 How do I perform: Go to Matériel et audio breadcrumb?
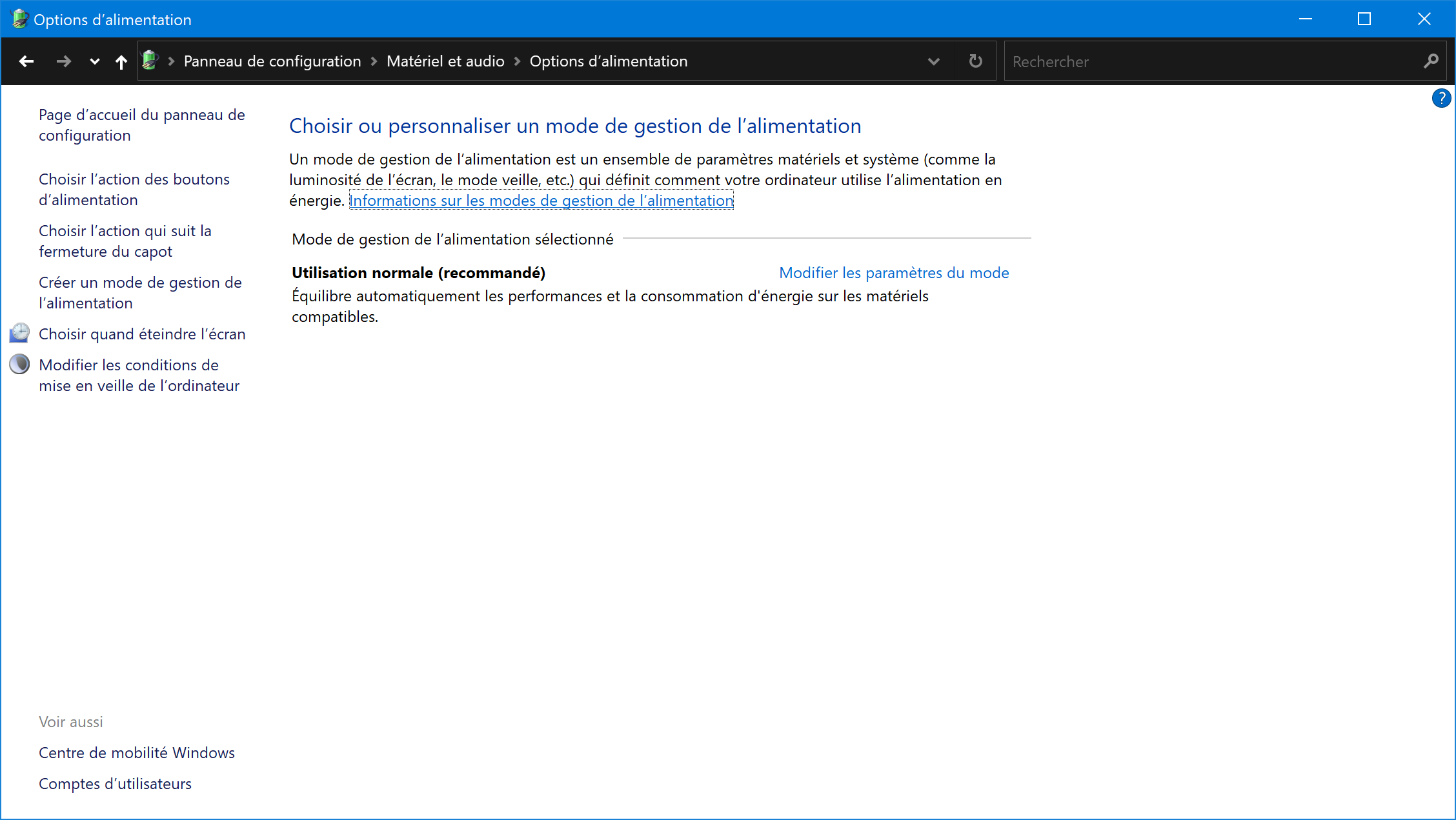tap(445, 61)
